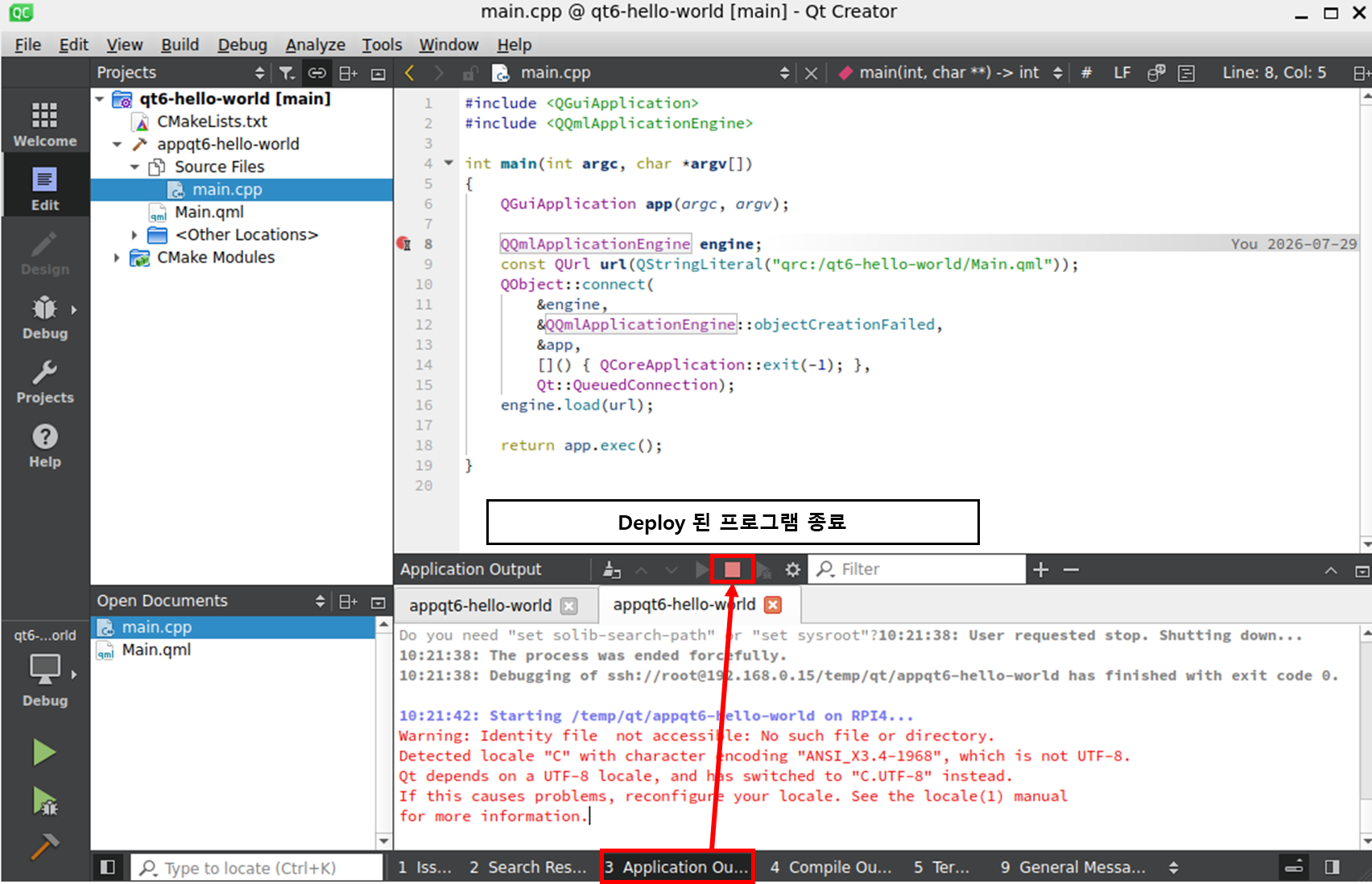Build project with the hammer icon

pos(44,846)
